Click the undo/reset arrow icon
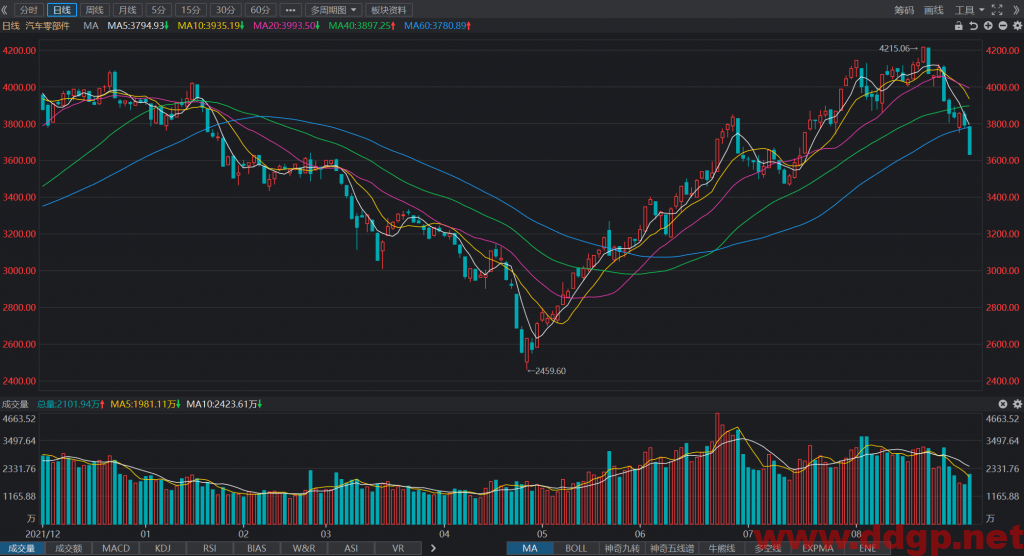This screenshot has width=1024, height=556. point(973,25)
